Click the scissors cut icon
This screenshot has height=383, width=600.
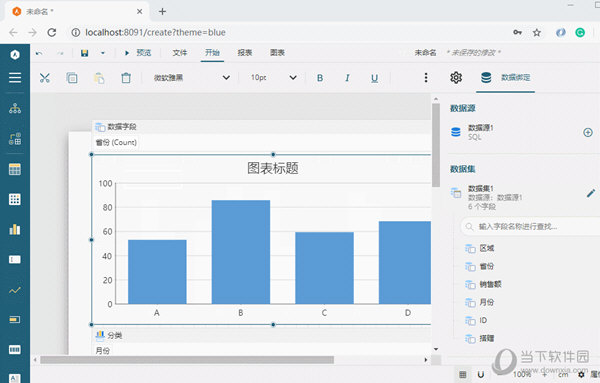point(45,78)
